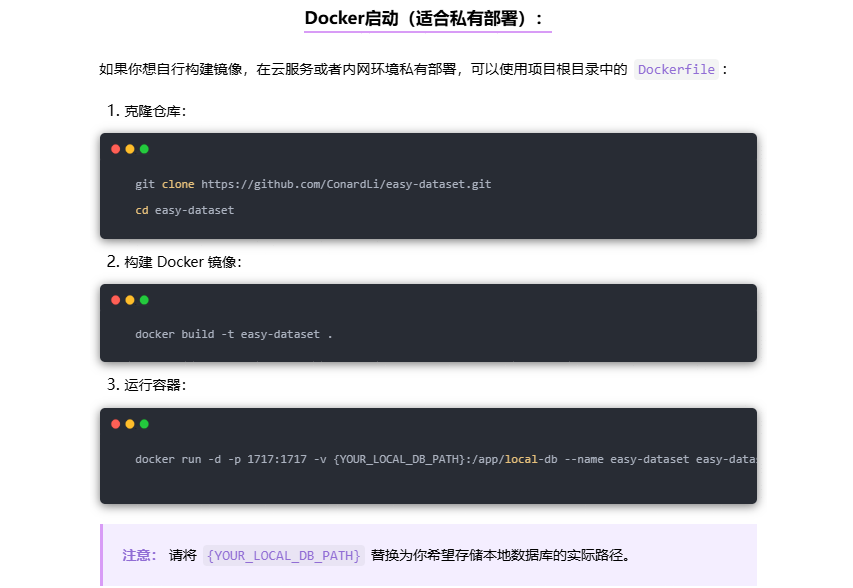Viewport: 853px width, 588px height.
Task: Click the green dot in the docker build code block
Action: click(x=144, y=300)
